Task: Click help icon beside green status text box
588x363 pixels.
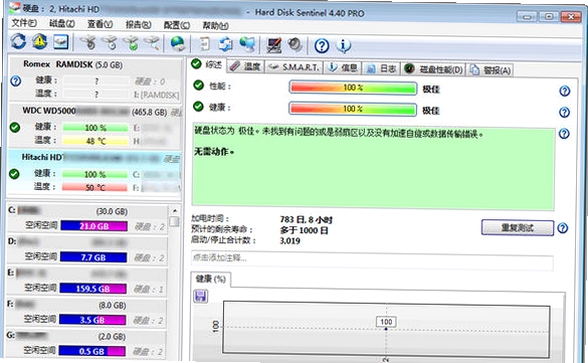Action: coord(564,134)
